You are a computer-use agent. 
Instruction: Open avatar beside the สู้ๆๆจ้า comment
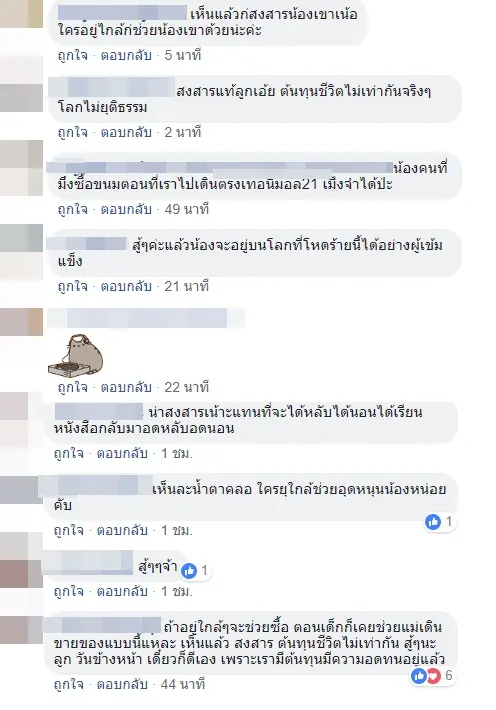coord(21,560)
